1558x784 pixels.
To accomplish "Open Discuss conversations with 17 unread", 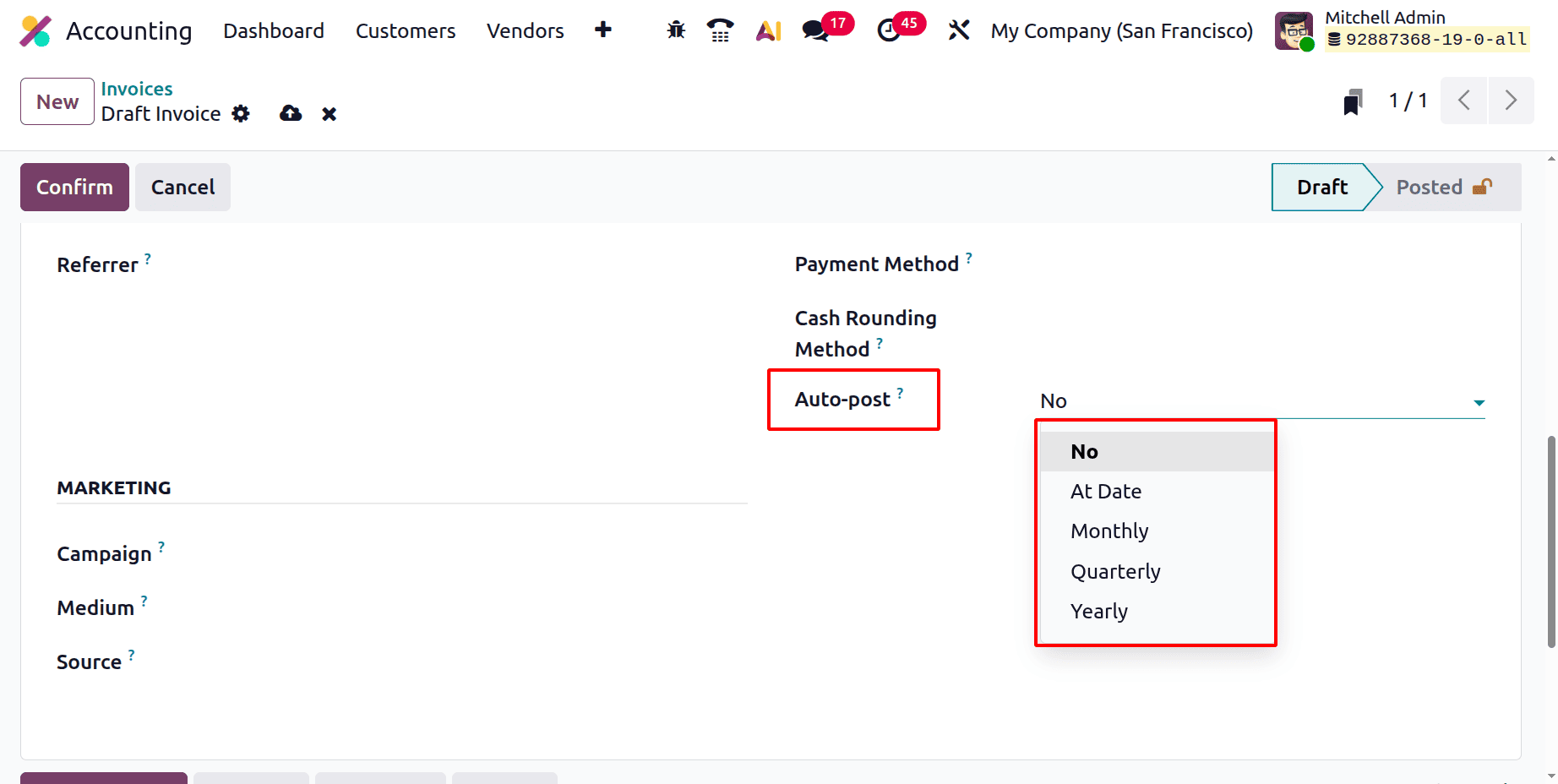I will pyautogui.click(x=814, y=30).
